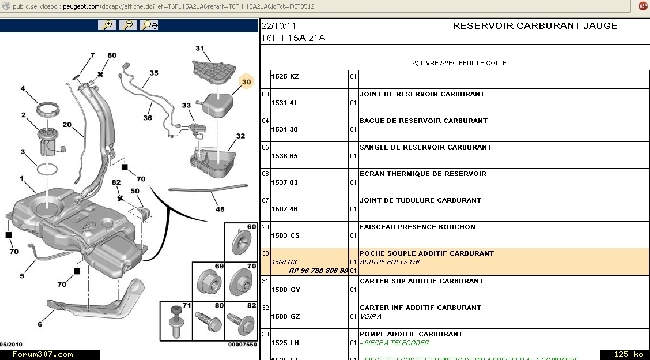Image resolution: width=650 pixels, height=360 pixels.
Task: Open the screw 82 detail thumbnail
Action: point(241,321)
